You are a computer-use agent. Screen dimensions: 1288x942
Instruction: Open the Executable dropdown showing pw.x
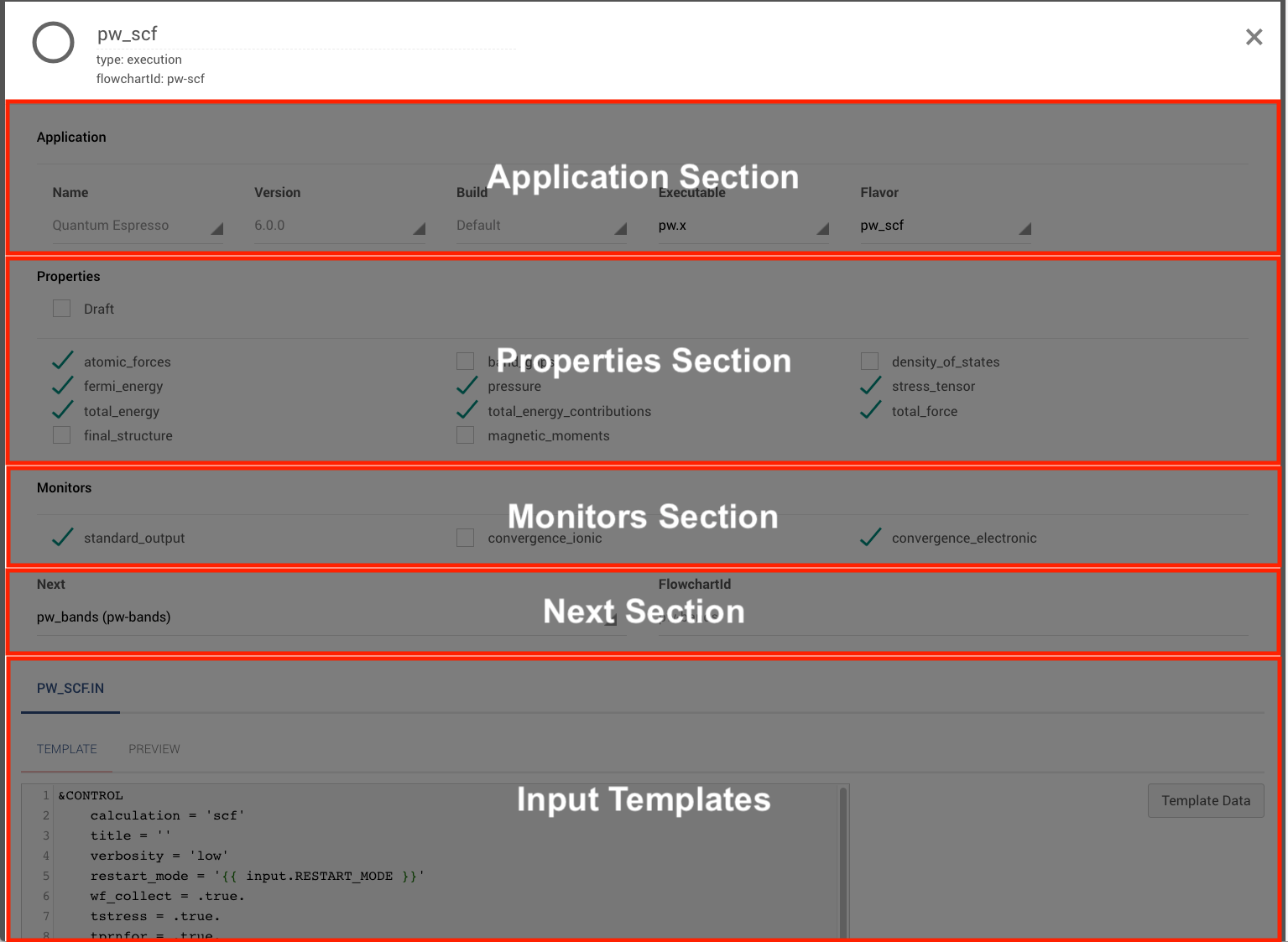click(743, 225)
